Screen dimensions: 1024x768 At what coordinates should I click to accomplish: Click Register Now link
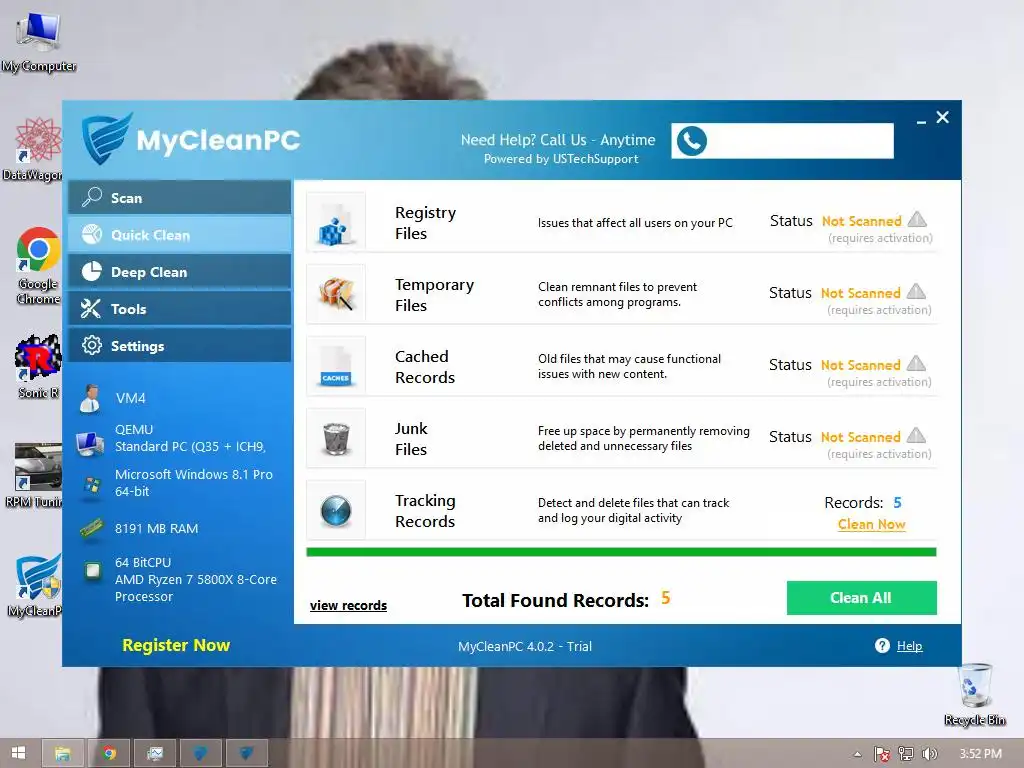(176, 645)
